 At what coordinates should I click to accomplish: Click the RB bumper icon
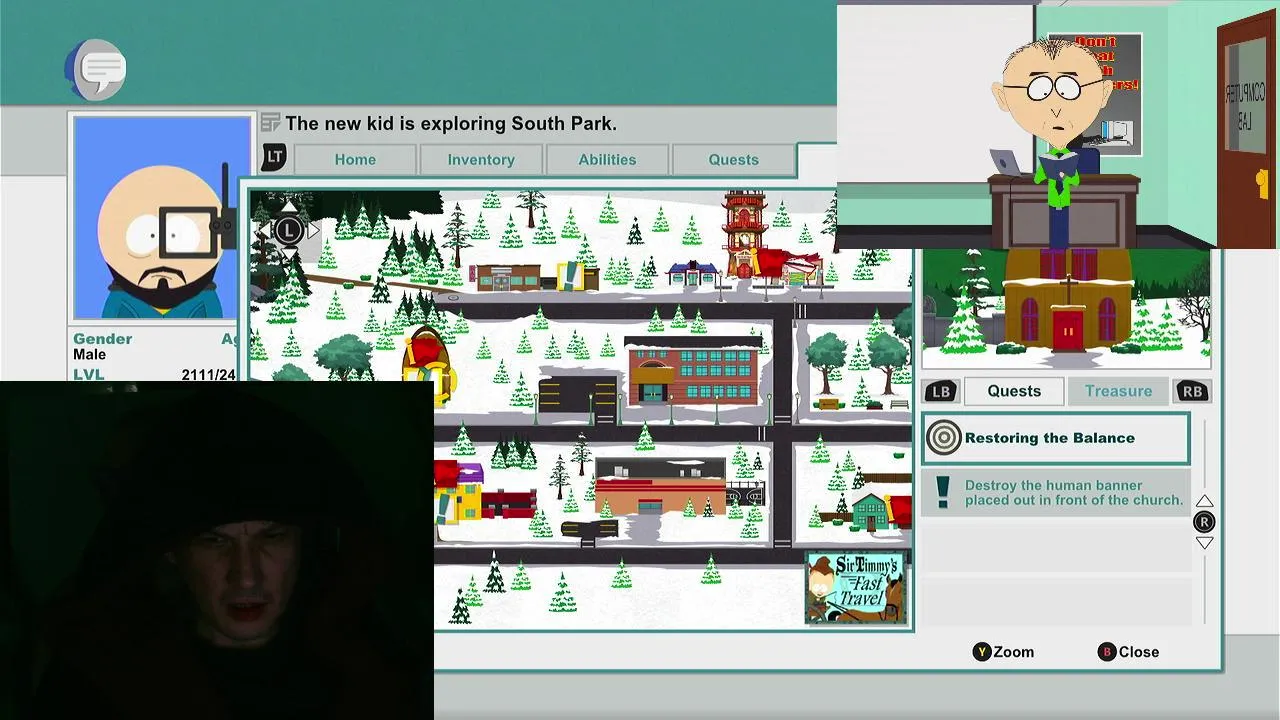1192,391
